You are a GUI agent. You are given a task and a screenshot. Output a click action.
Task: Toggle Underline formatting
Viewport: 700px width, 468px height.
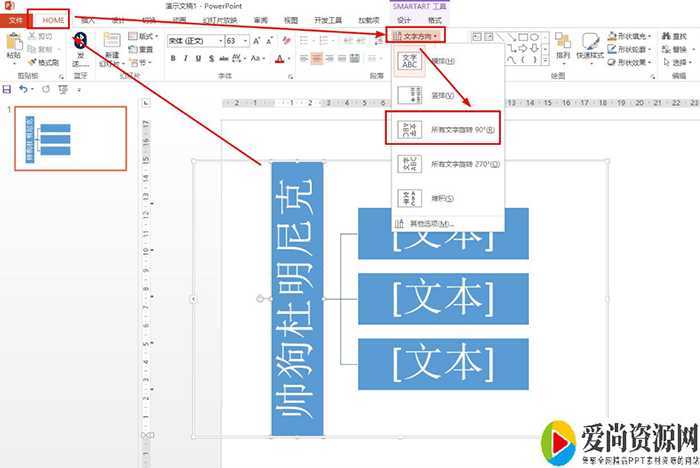pos(199,58)
